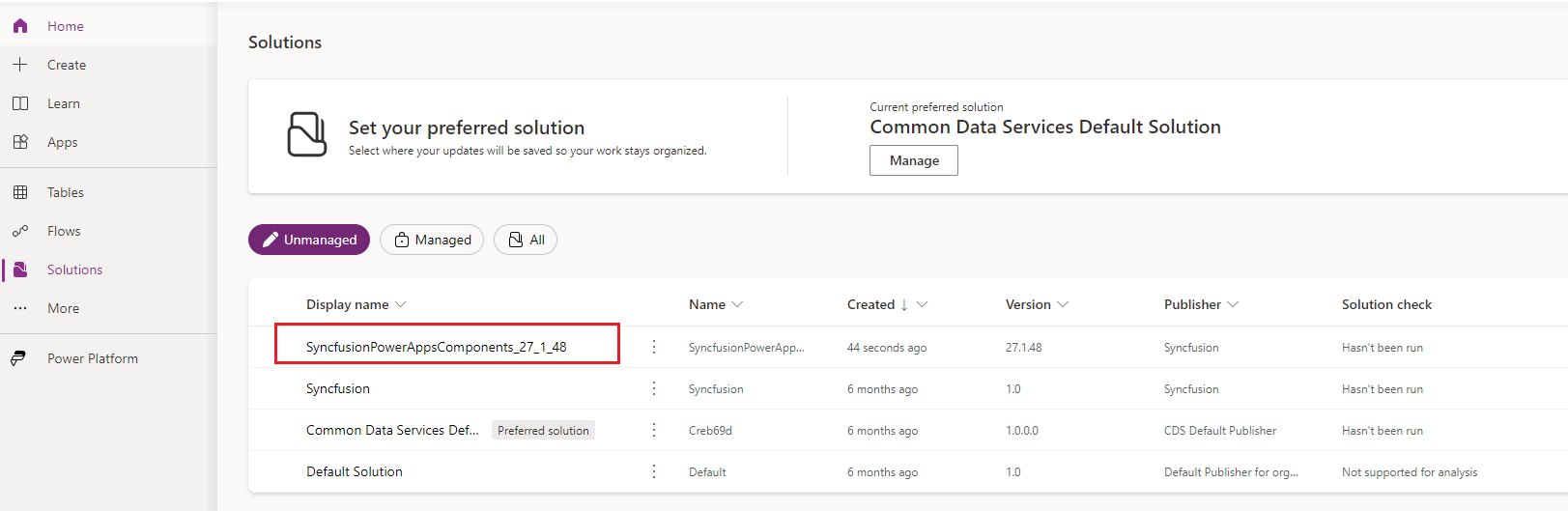1568x511 pixels.
Task: Click the Power Platform icon
Action: click(18, 358)
